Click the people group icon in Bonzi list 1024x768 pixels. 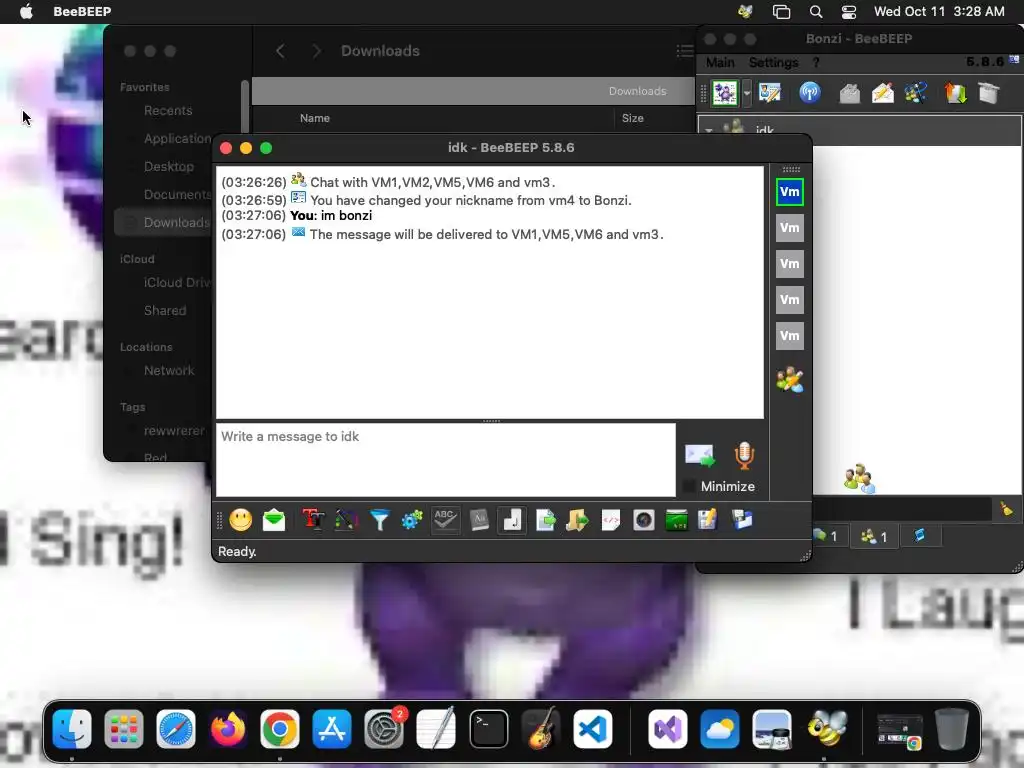[858, 478]
